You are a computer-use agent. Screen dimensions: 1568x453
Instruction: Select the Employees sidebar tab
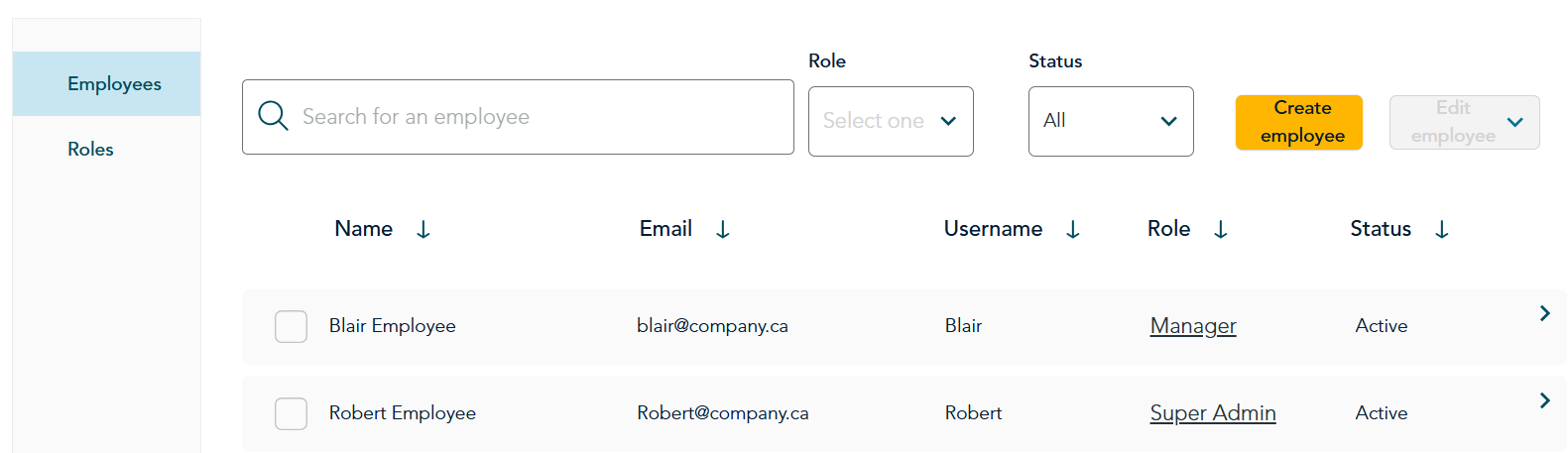(x=107, y=84)
